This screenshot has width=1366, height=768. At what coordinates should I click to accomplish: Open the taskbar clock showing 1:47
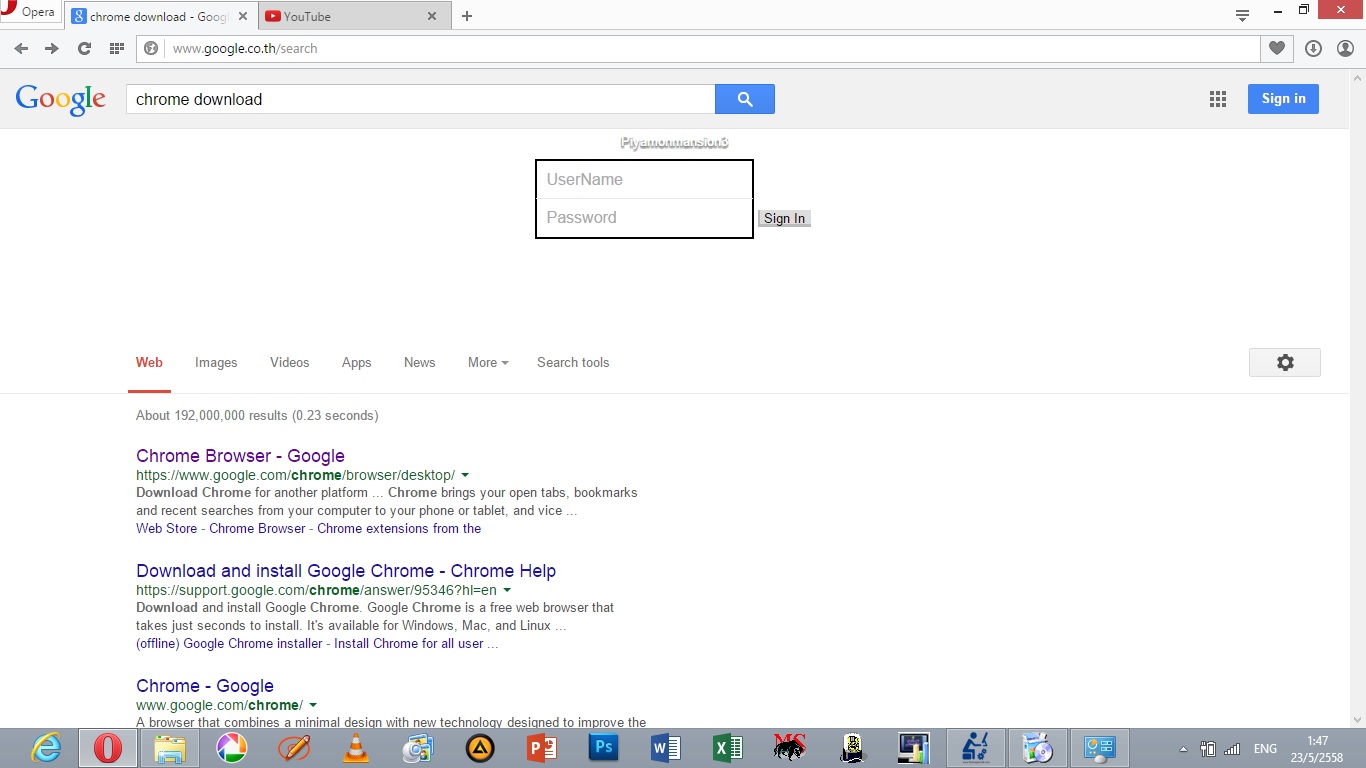click(x=1317, y=749)
